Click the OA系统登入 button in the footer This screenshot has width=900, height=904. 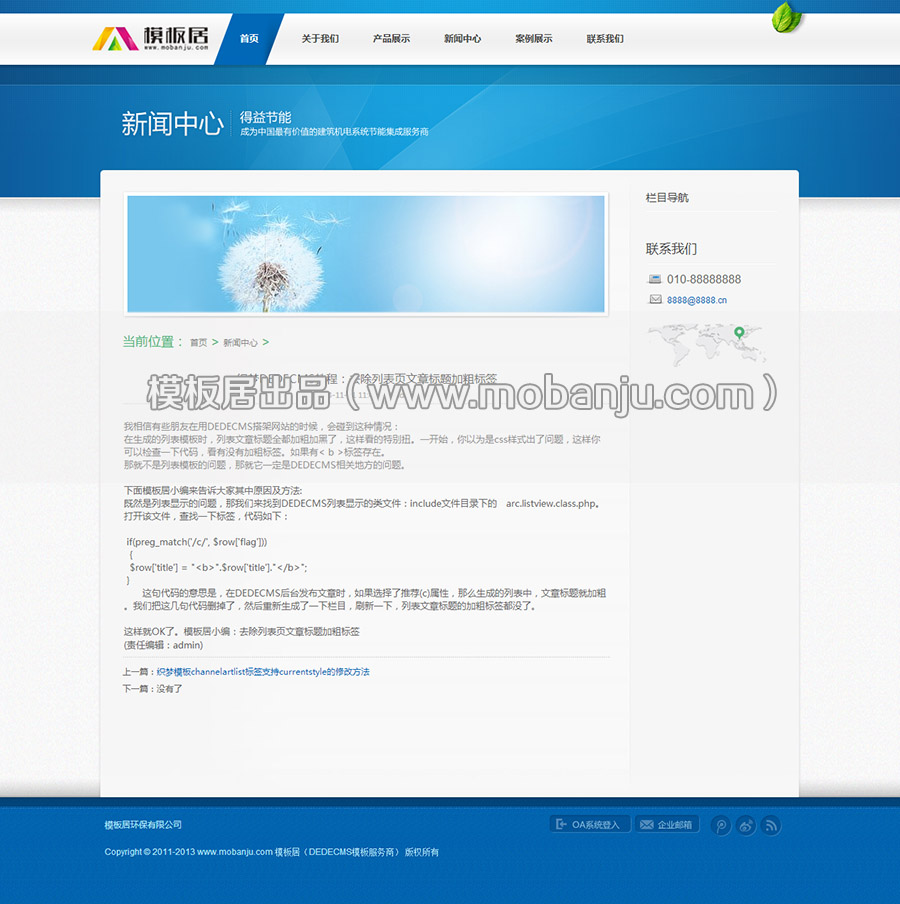pos(589,825)
